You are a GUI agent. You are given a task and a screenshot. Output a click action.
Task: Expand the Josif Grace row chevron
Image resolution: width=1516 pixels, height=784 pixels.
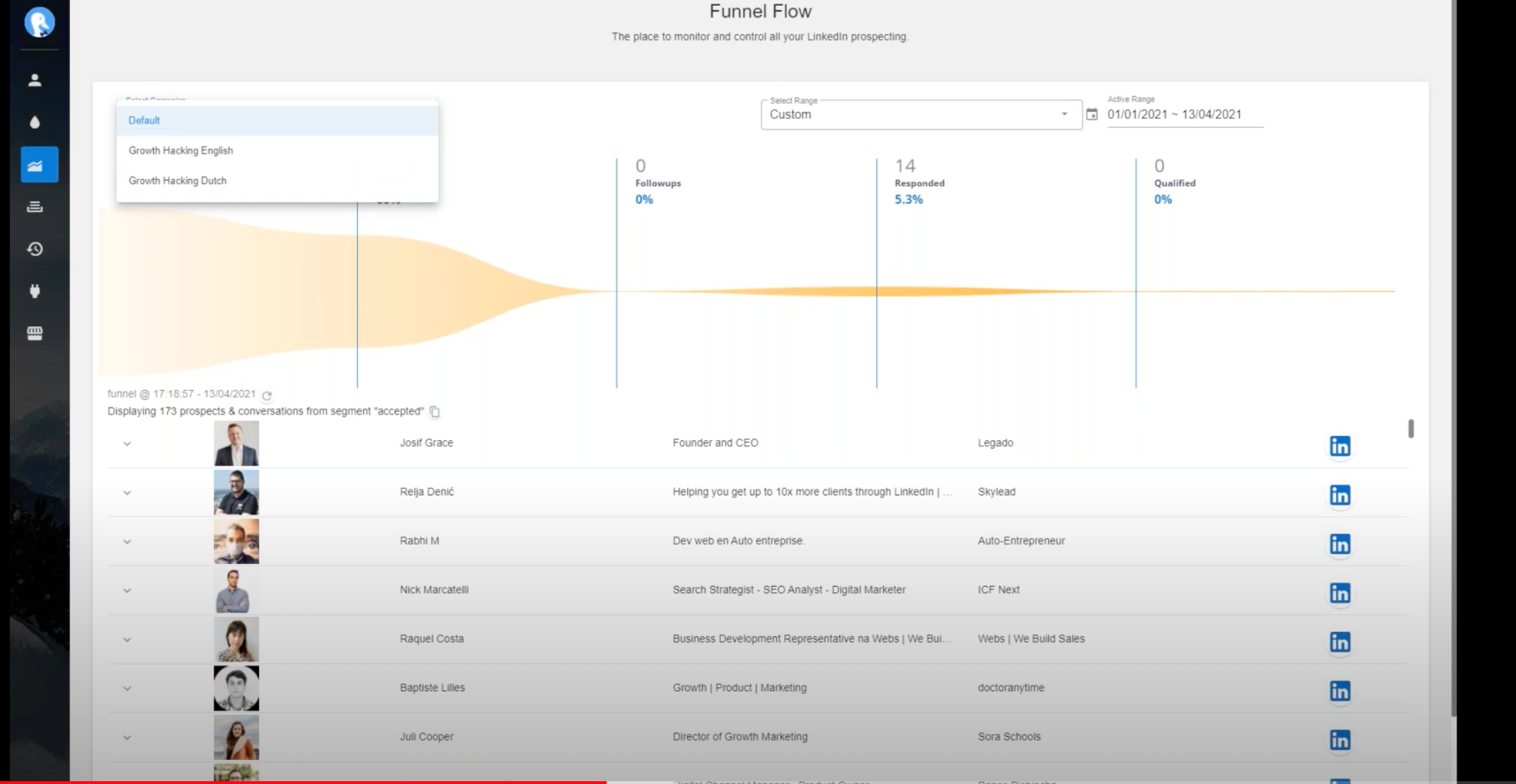pyautogui.click(x=127, y=444)
